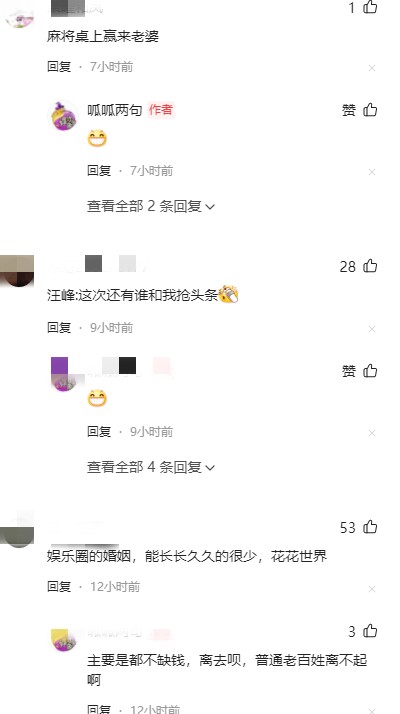This screenshot has height=714, width=400.
Task: Open avatar of the 汪峰 comment poster
Action: [x=17, y=271]
